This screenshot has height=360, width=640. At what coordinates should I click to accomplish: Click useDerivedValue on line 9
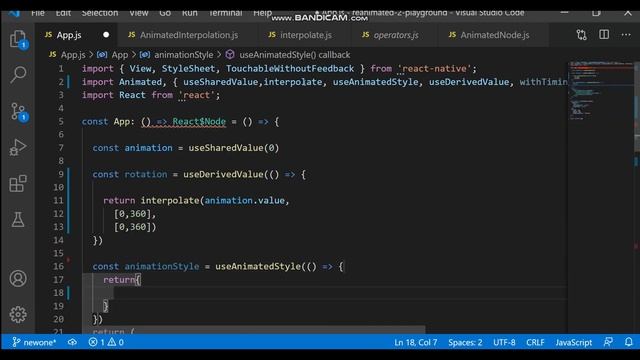[x=223, y=174]
